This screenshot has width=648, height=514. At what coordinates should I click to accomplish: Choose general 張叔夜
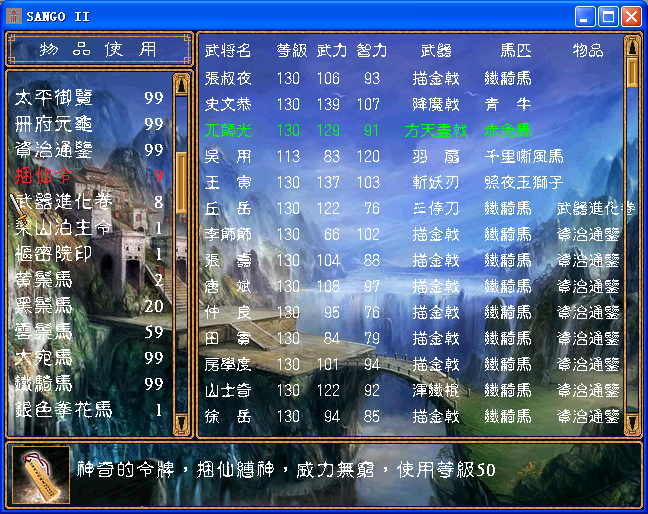click(x=228, y=79)
